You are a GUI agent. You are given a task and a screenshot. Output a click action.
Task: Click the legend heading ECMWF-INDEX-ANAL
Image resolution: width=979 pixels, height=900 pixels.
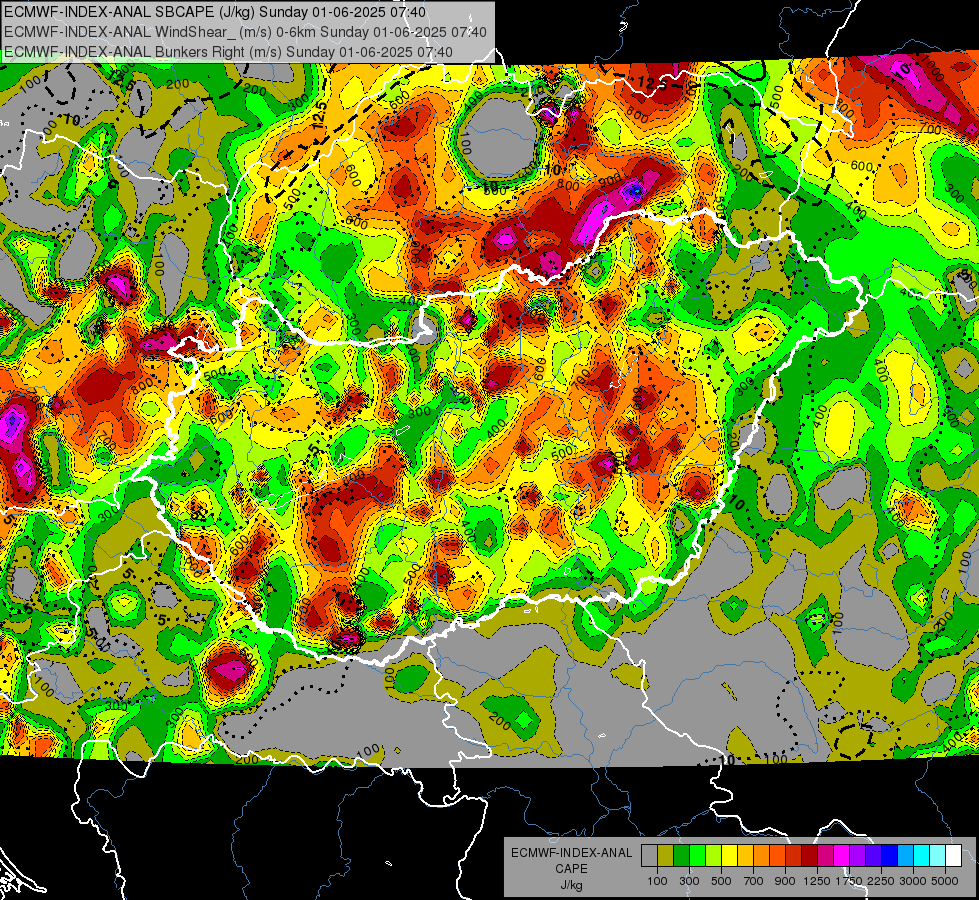point(572,853)
